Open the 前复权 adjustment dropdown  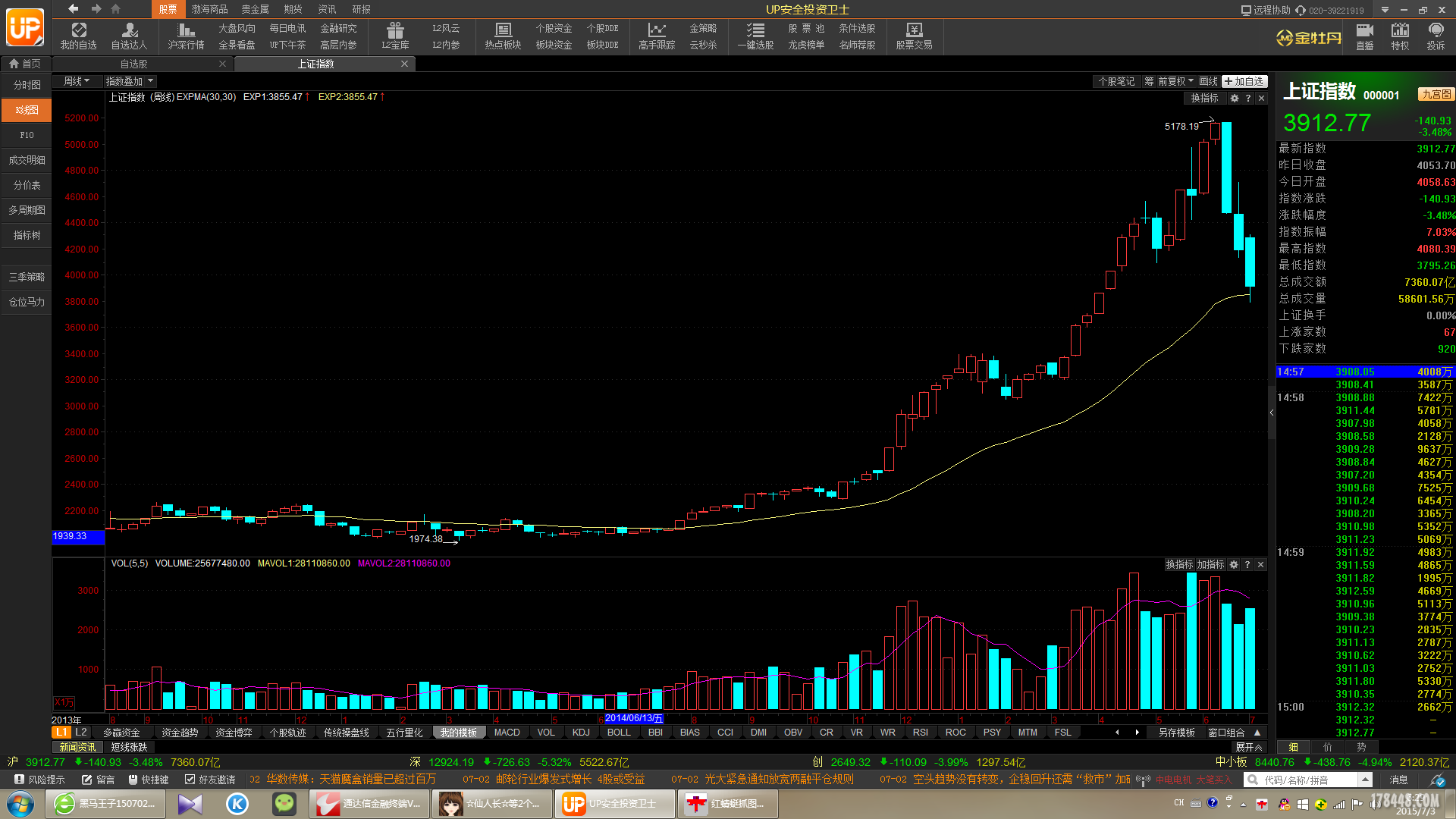pos(1176,81)
